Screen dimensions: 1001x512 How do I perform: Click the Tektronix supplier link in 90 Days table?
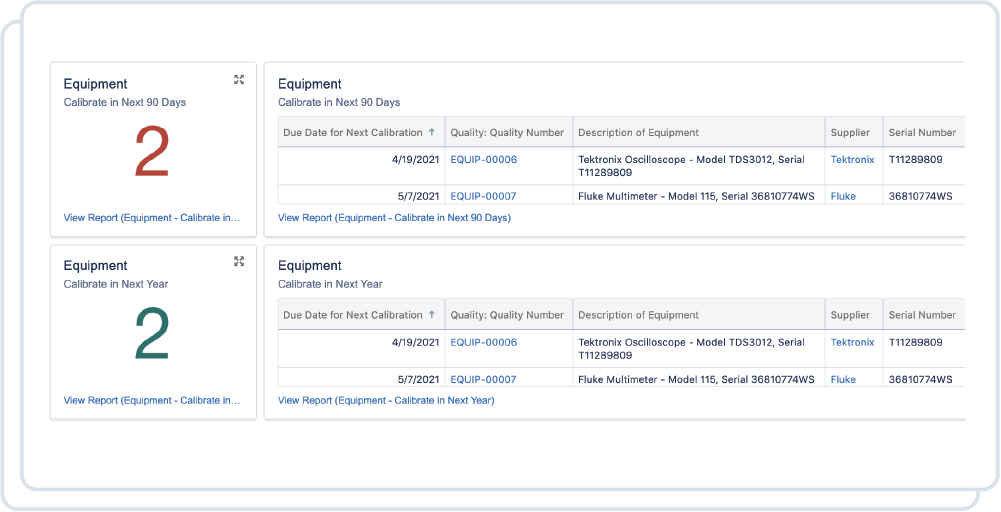[852, 159]
